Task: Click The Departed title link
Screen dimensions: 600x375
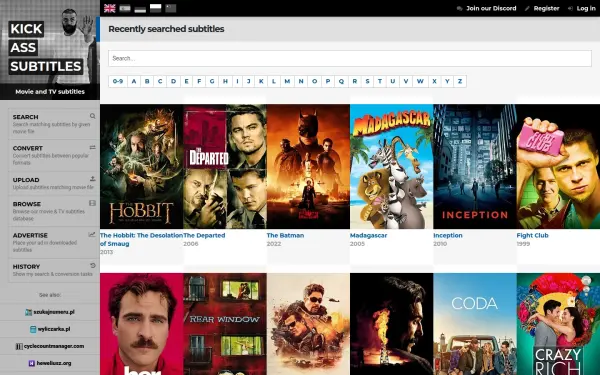Action: tap(204, 235)
